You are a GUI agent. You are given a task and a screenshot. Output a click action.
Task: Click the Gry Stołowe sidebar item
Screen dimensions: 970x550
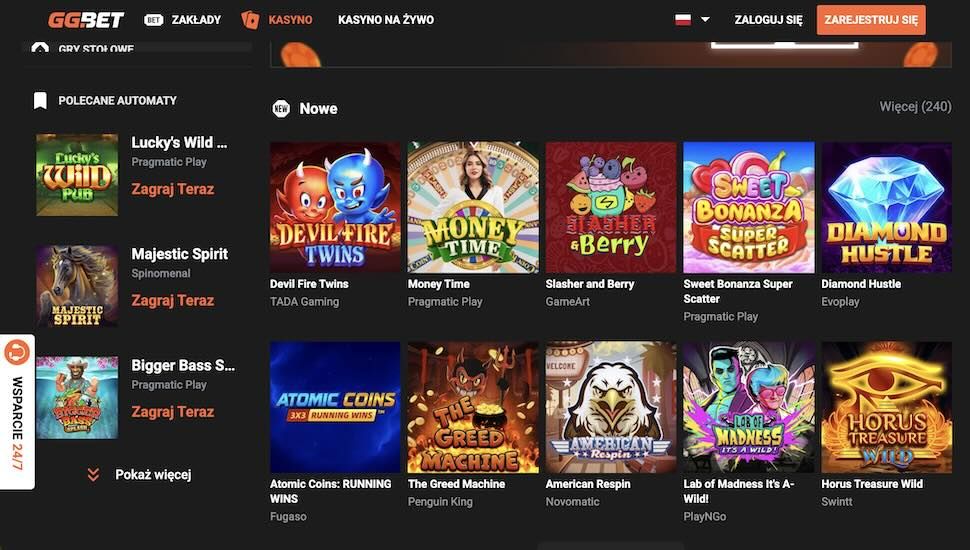coord(96,48)
